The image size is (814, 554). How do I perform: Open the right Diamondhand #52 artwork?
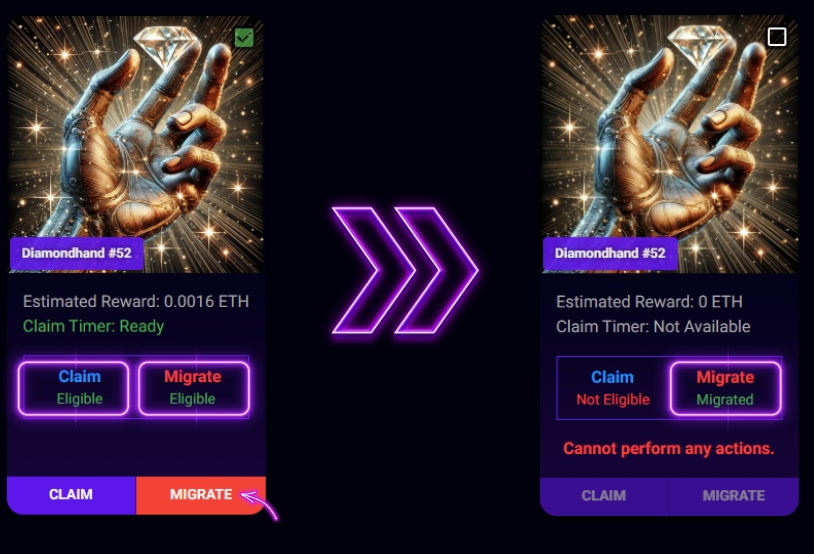pyautogui.click(x=669, y=144)
